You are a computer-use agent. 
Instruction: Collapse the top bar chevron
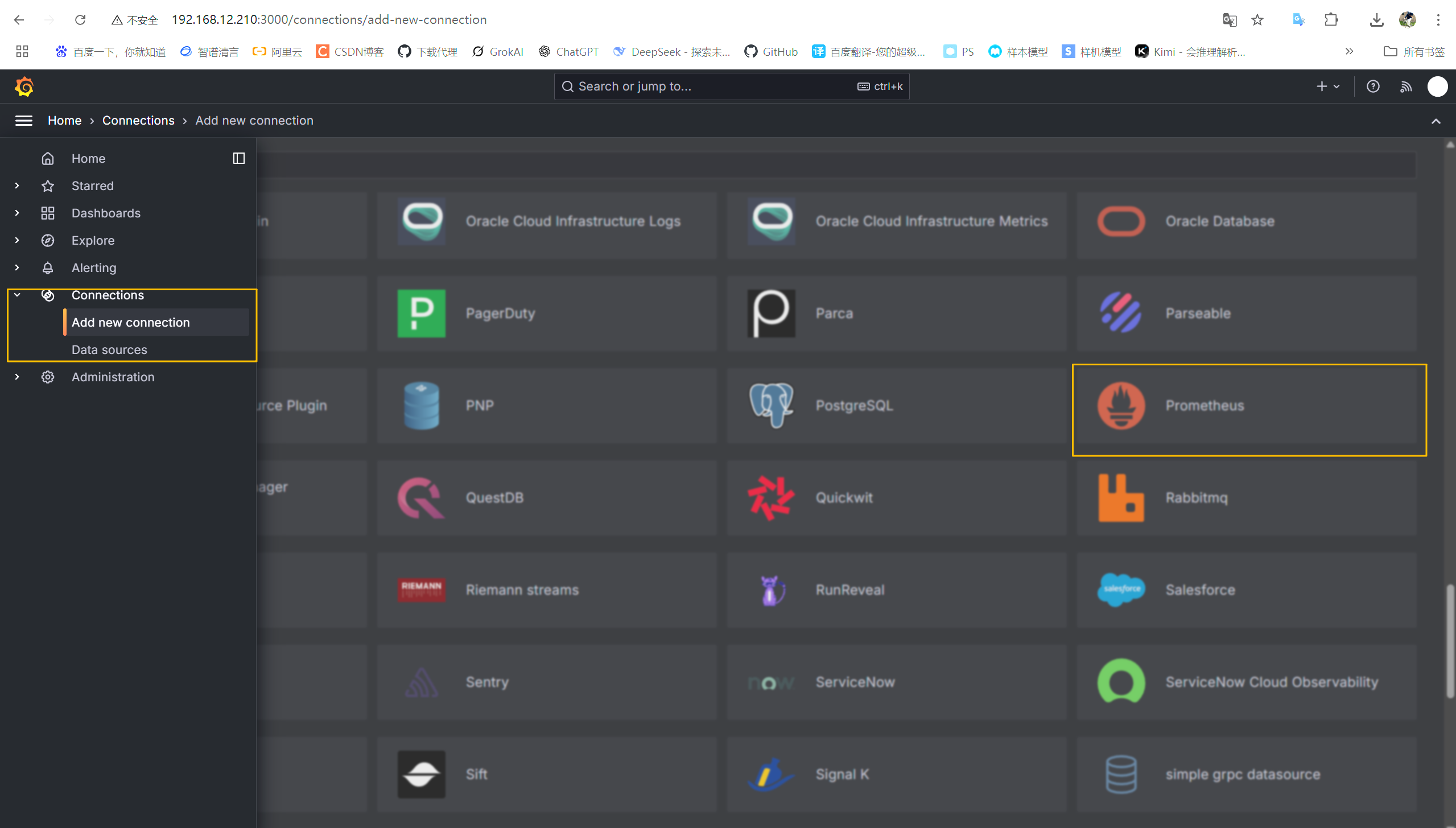click(1436, 121)
